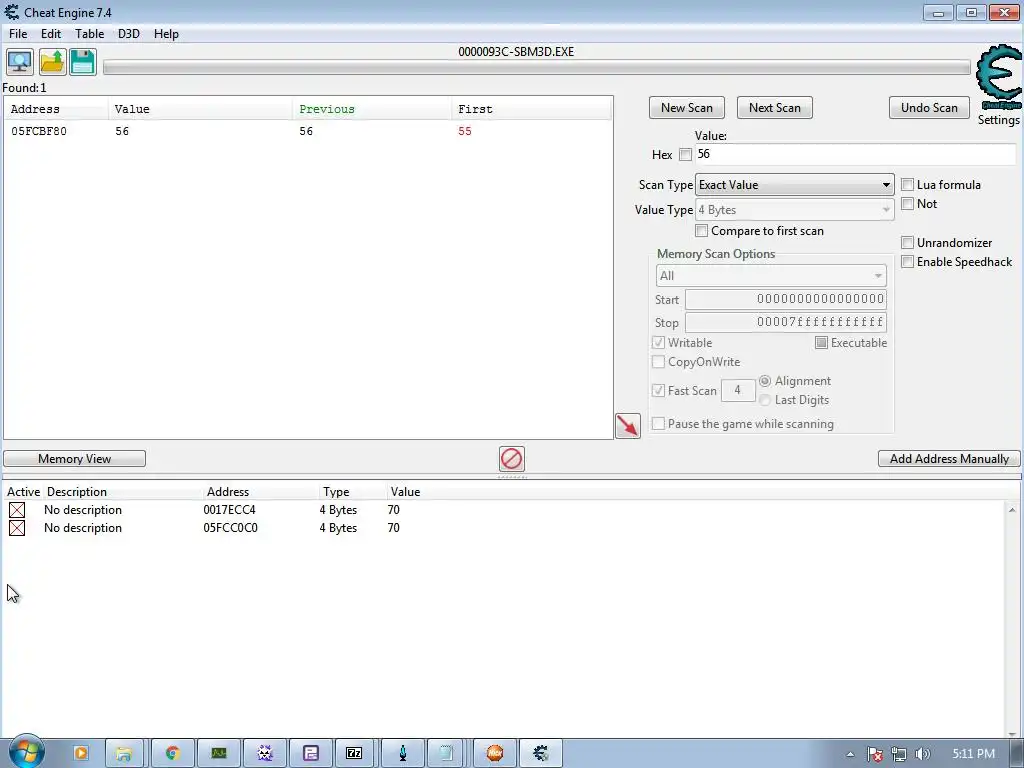
Task: Open Windows Explorer from the taskbar
Action: tap(123, 754)
